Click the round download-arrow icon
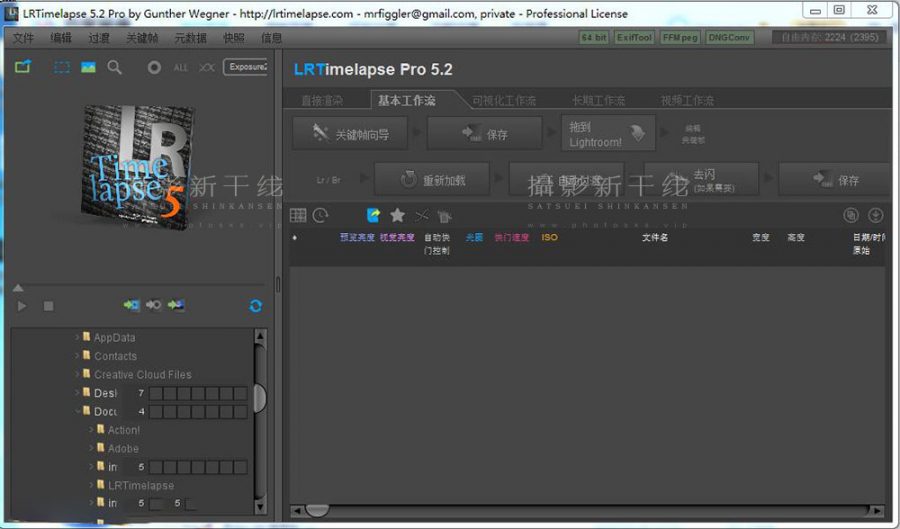This screenshot has width=900, height=529. click(875, 215)
